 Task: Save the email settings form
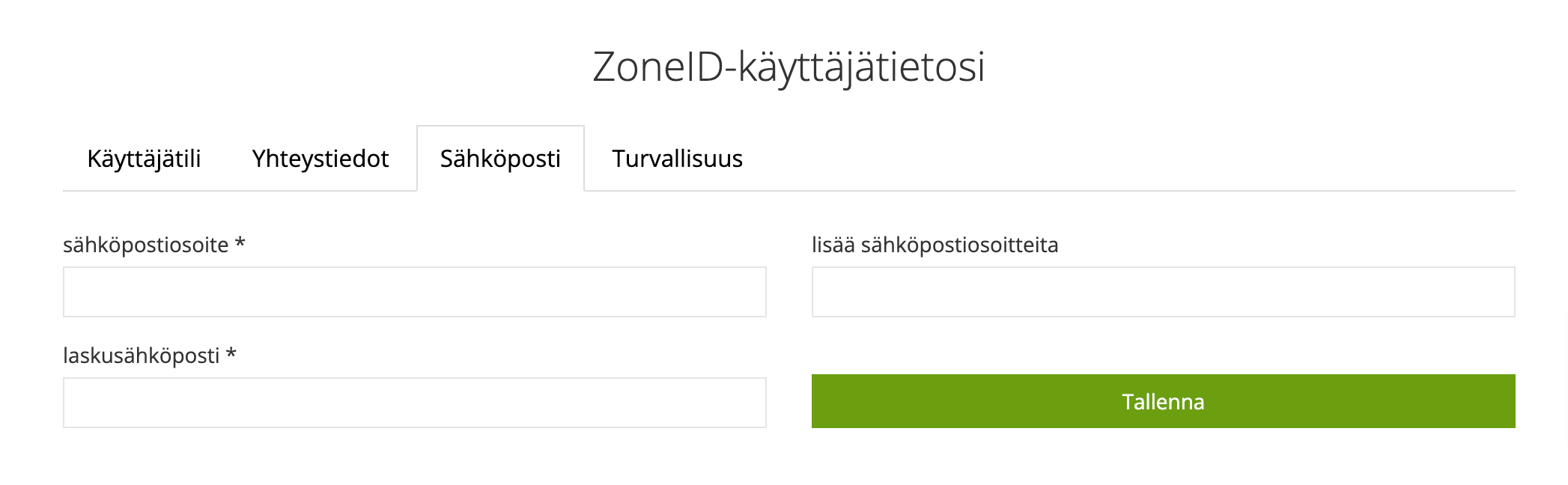pyautogui.click(x=1163, y=401)
